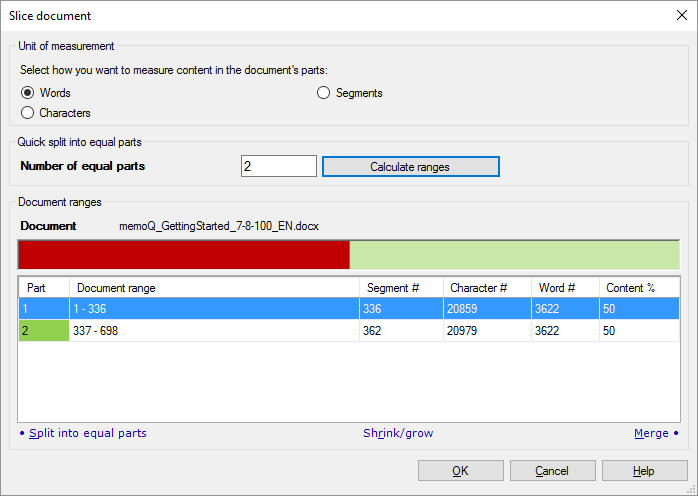
Task: Click the Document range column header
Action: pos(214,288)
